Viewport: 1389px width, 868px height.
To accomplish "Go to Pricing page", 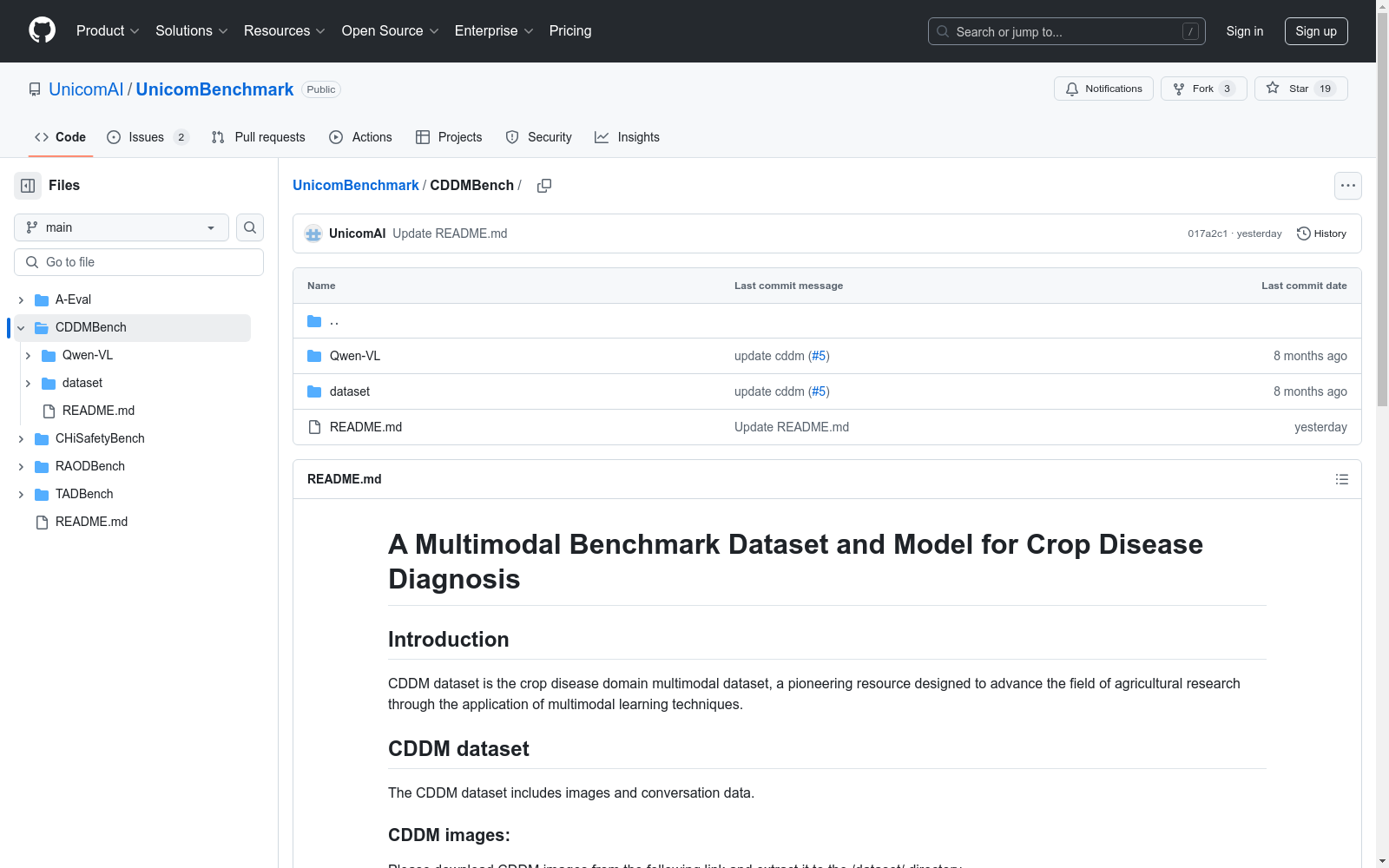I will 570,30.
